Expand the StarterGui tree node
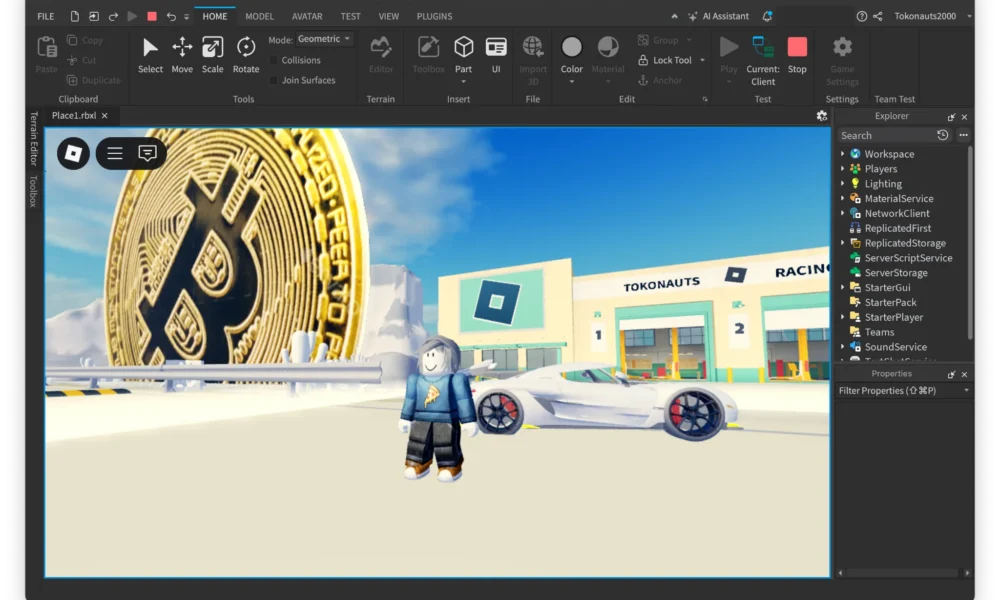1000x600 pixels. 842,288
